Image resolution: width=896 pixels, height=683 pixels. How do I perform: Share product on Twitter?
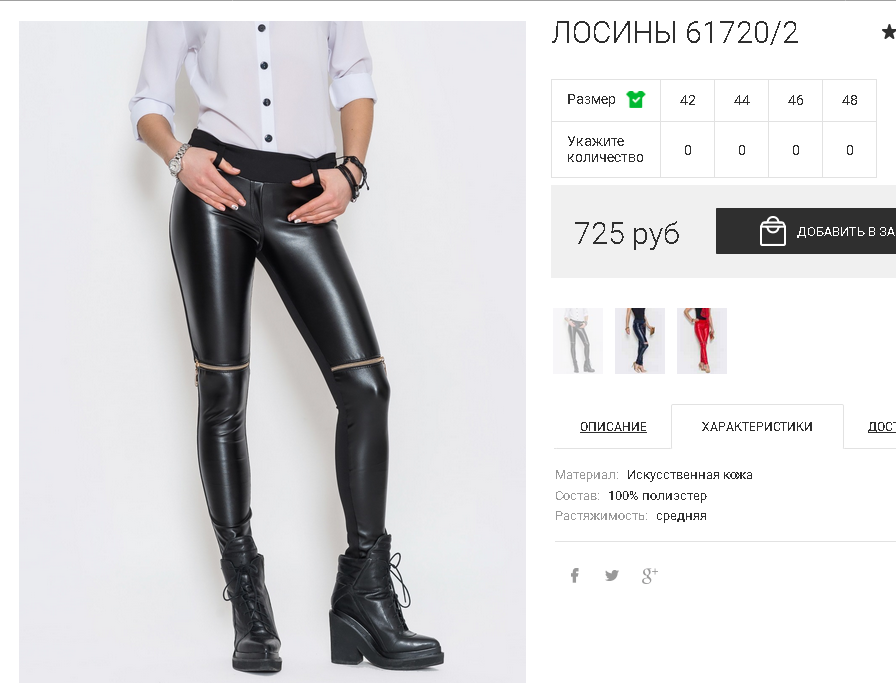(611, 575)
